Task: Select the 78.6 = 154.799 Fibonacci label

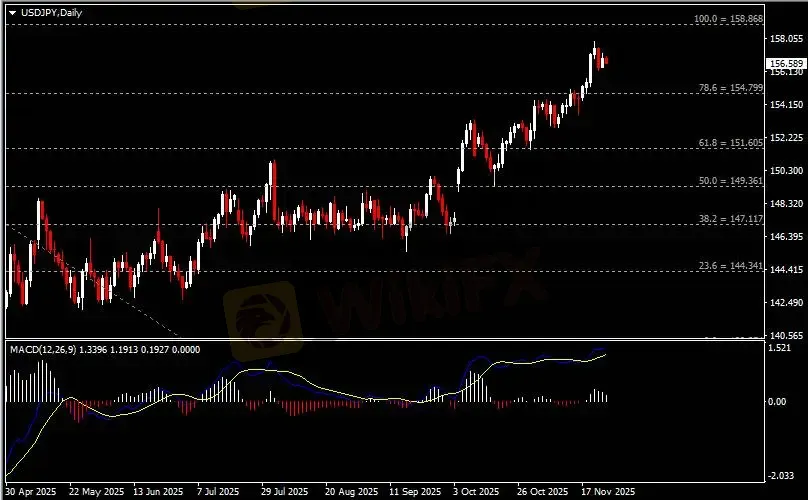Action: click(x=731, y=88)
